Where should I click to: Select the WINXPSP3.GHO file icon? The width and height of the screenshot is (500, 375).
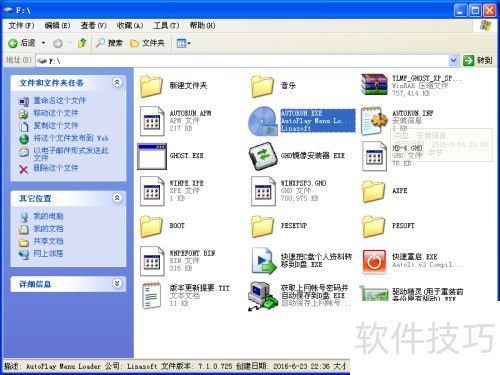point(263,191)
